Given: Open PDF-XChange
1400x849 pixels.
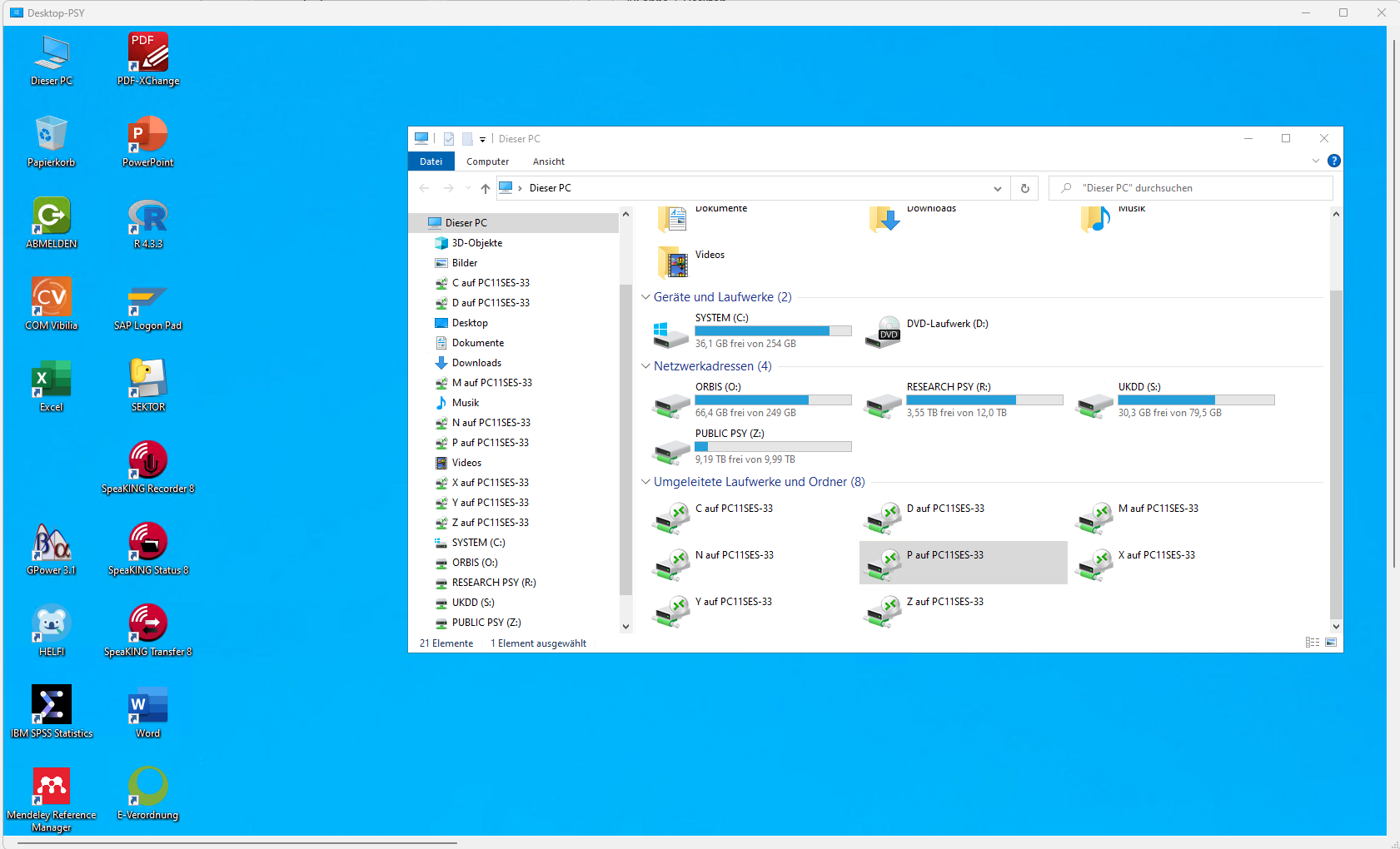Looking at the screenshot, I should [147, 50].
